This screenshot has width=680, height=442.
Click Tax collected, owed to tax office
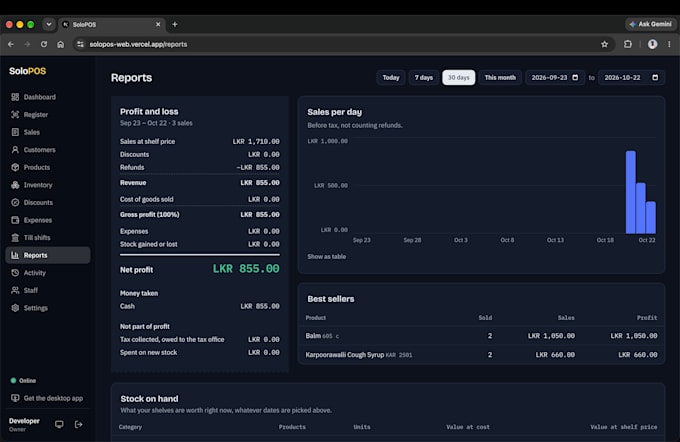click(x=172, y=339)
